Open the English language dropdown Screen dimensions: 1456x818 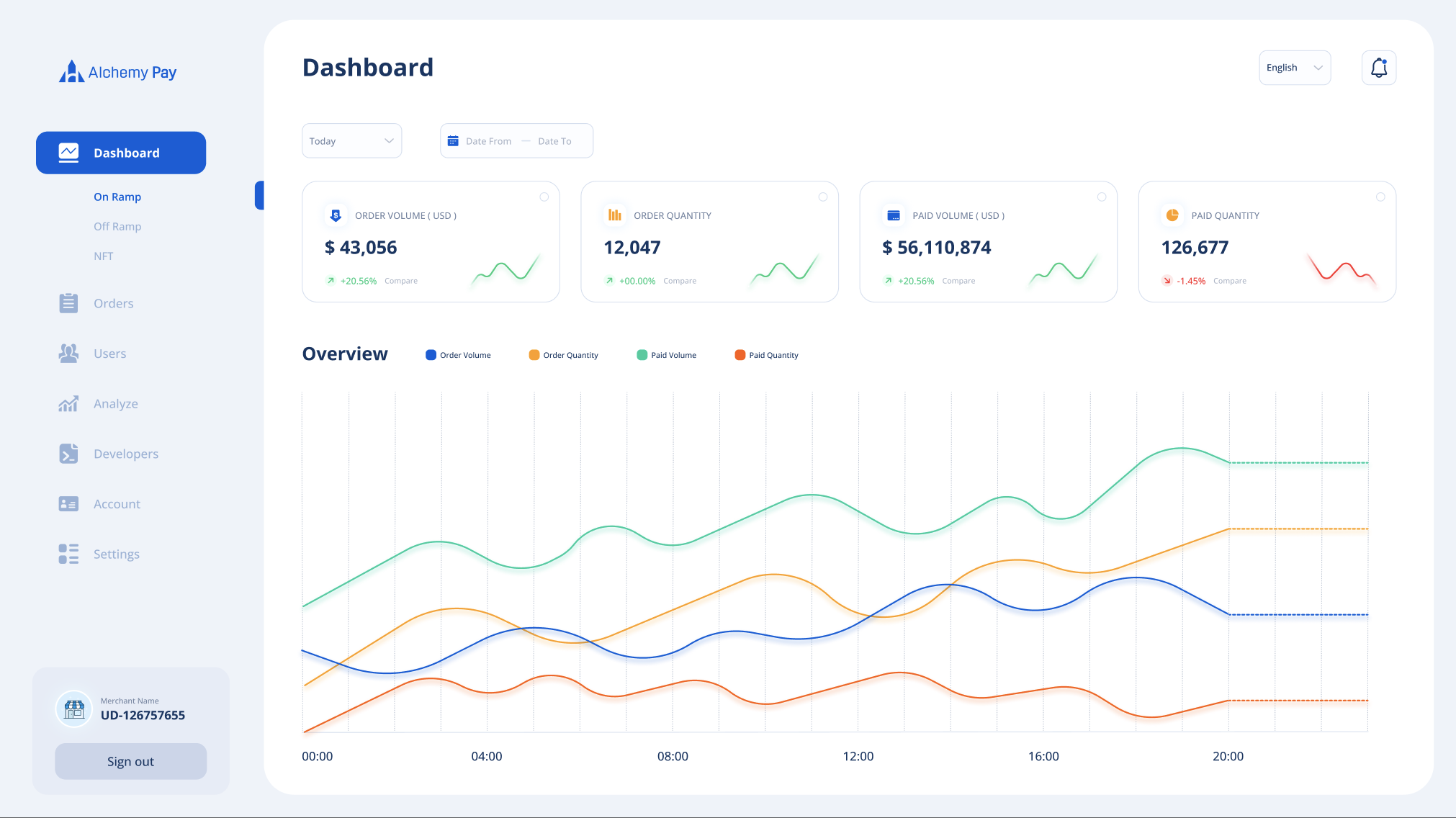1294,68
